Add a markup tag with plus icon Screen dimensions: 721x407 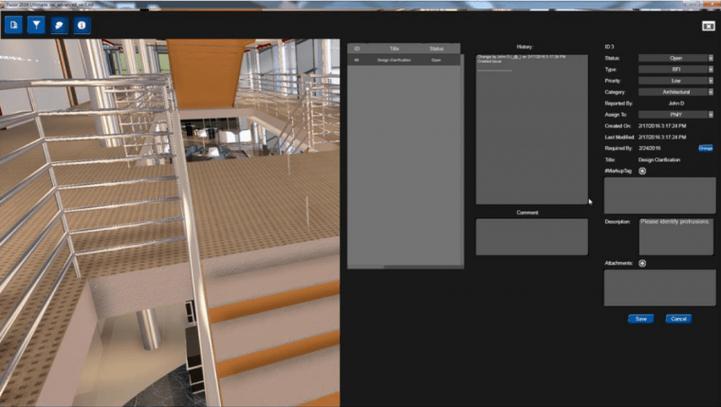642,171
